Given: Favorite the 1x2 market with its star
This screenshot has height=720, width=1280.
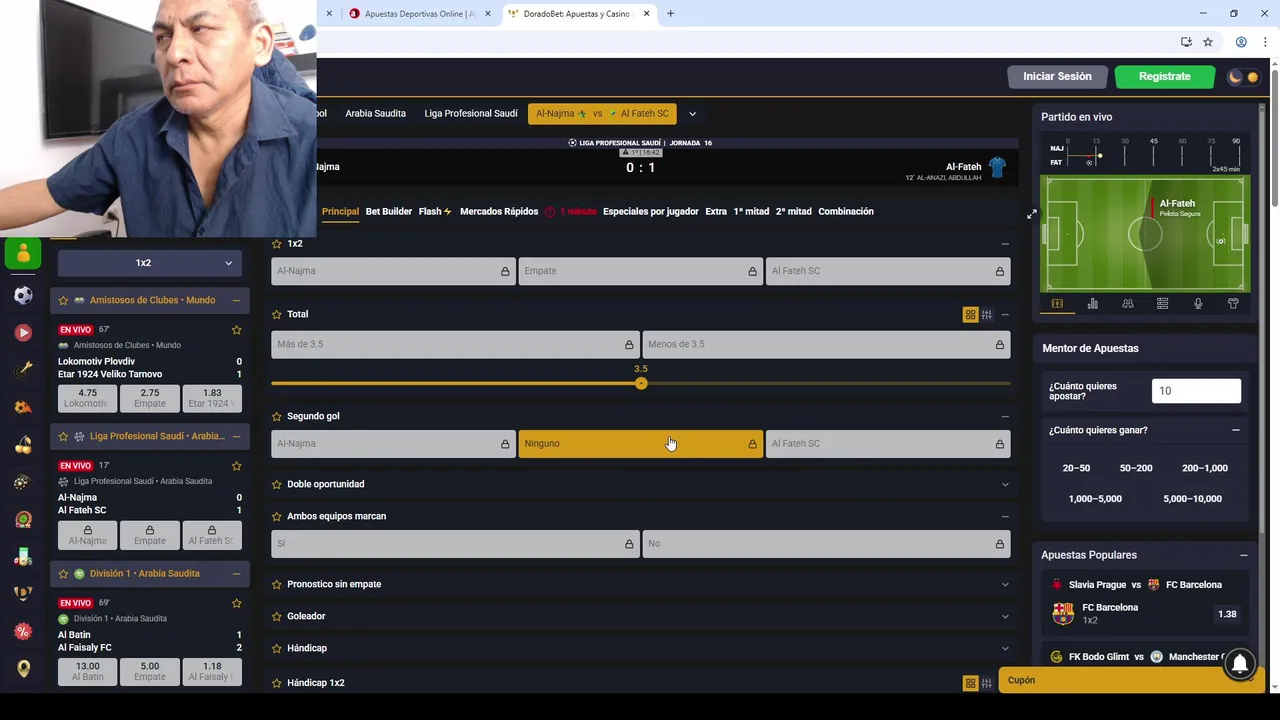Looking at the screenshot, I should click(277, 244).
